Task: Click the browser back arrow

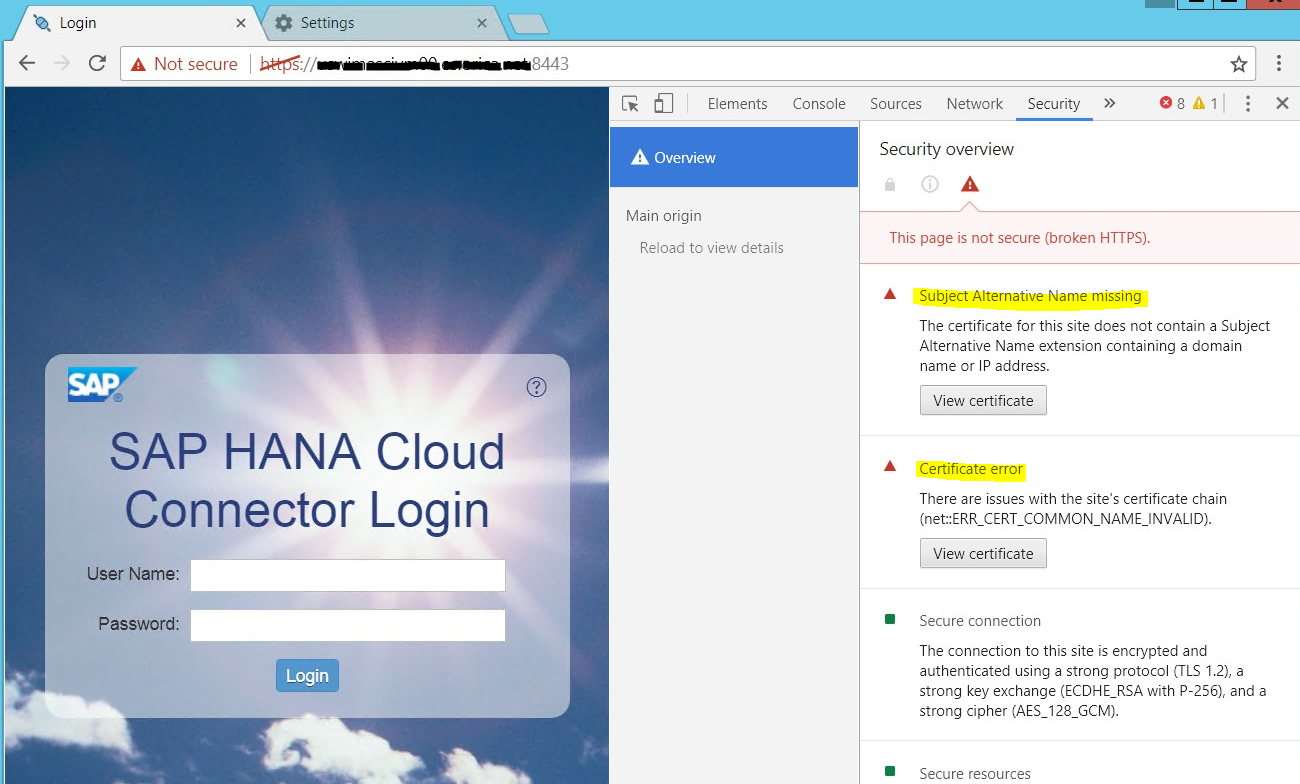Action: tap(27, 63)
